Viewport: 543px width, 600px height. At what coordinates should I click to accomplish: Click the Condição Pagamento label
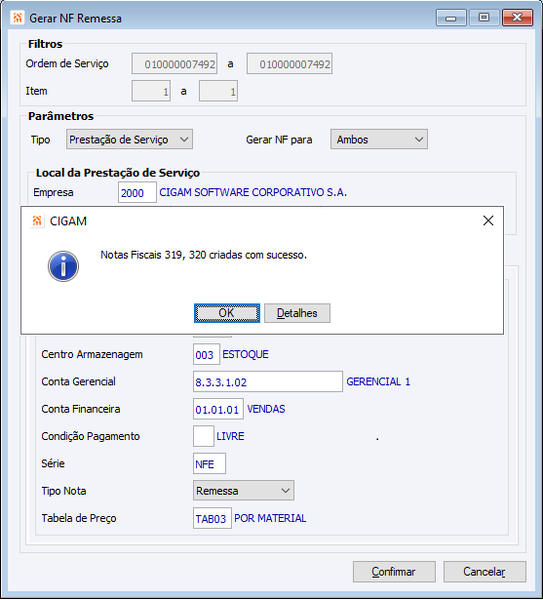(90, 436)
